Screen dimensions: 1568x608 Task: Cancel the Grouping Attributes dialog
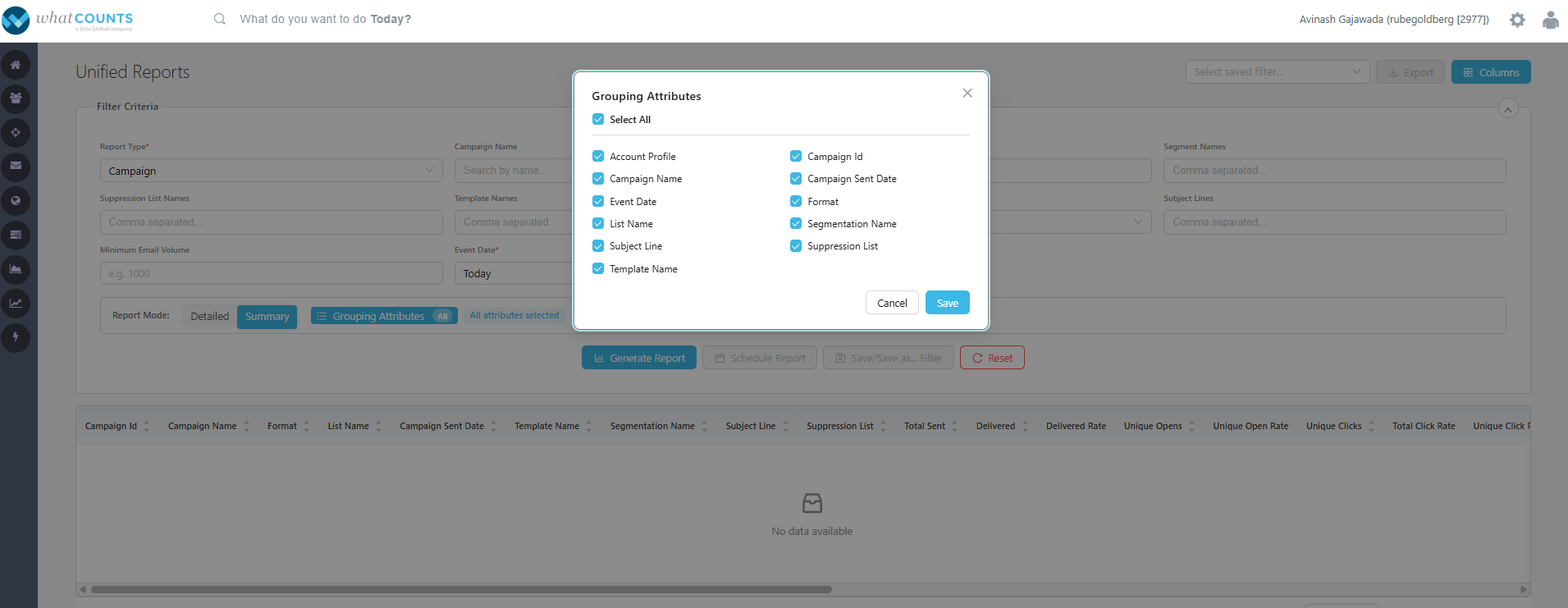(x=892, y=303)
